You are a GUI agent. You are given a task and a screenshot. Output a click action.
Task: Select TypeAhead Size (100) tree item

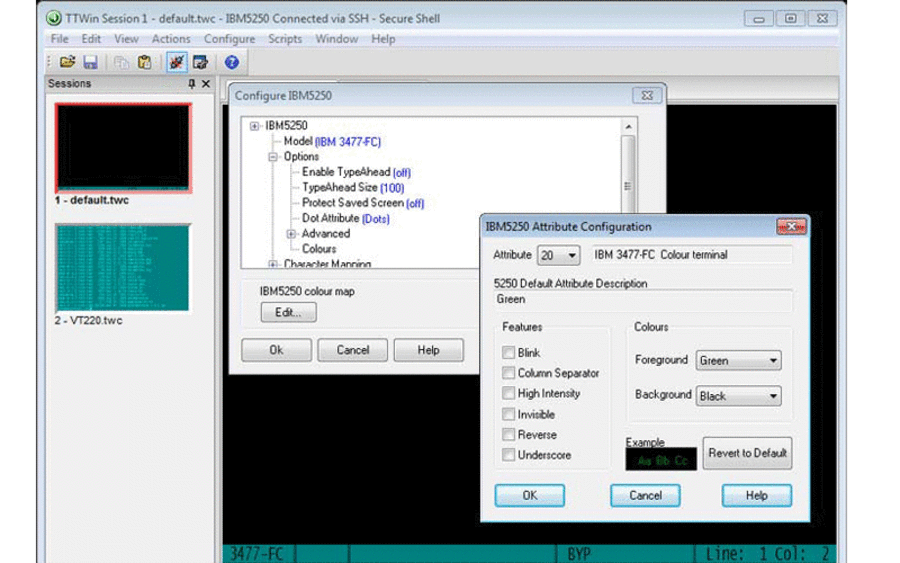pos(353,188)
